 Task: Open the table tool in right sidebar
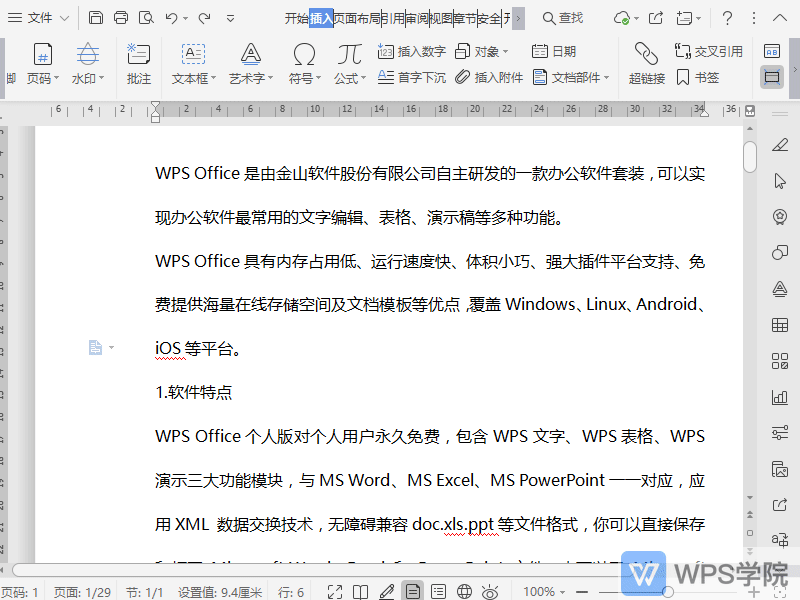tap(780, 325)
